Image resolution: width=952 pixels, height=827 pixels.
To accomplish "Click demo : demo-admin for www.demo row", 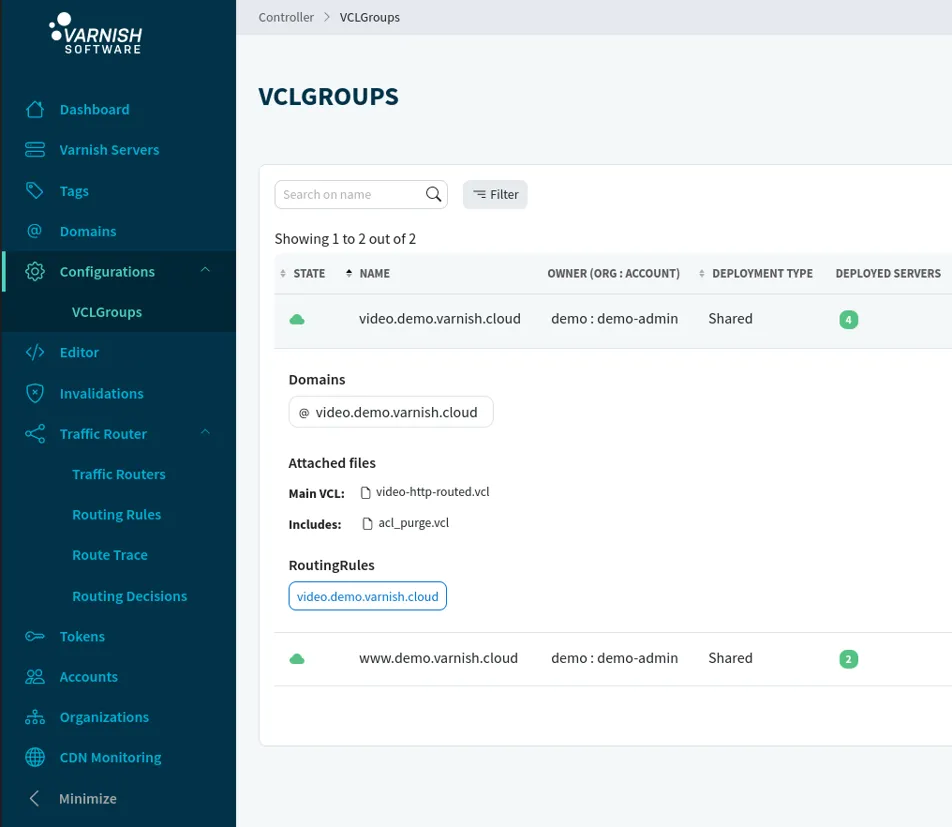I will tap(614, 658).
